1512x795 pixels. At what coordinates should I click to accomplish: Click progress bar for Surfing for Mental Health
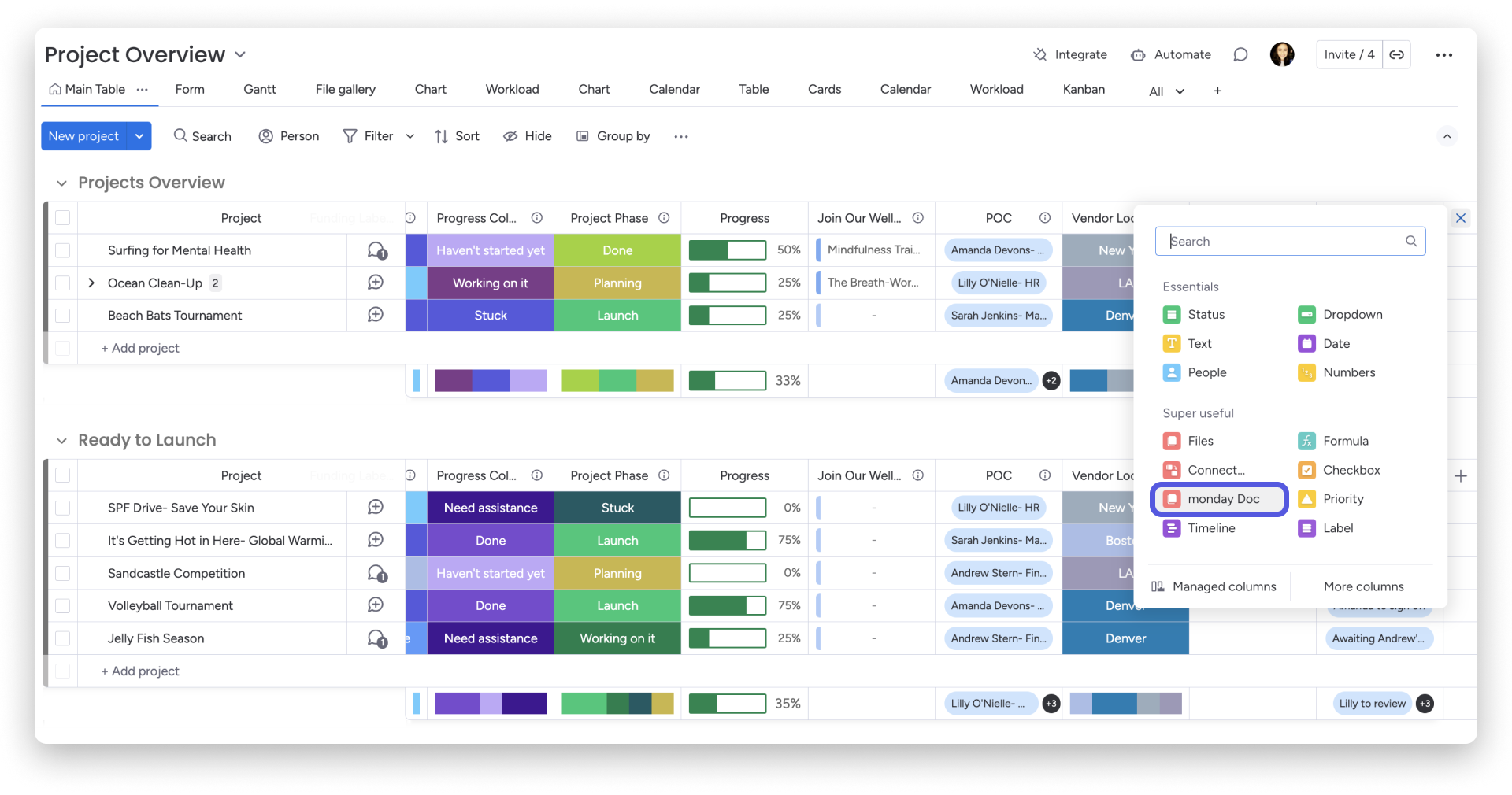(x=728, y=250)
